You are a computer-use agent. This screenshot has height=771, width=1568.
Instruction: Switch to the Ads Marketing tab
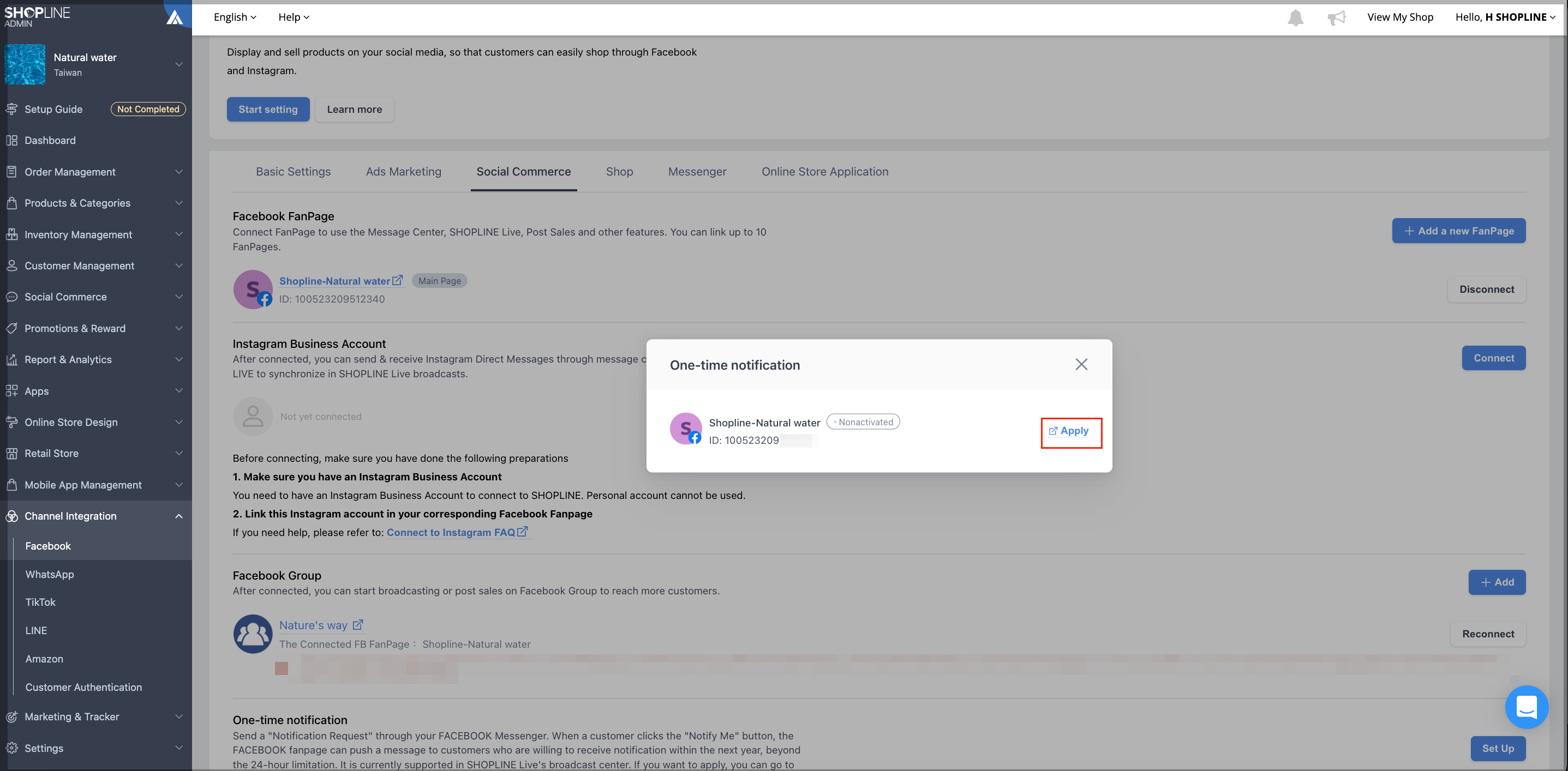[x=404, y=172]
